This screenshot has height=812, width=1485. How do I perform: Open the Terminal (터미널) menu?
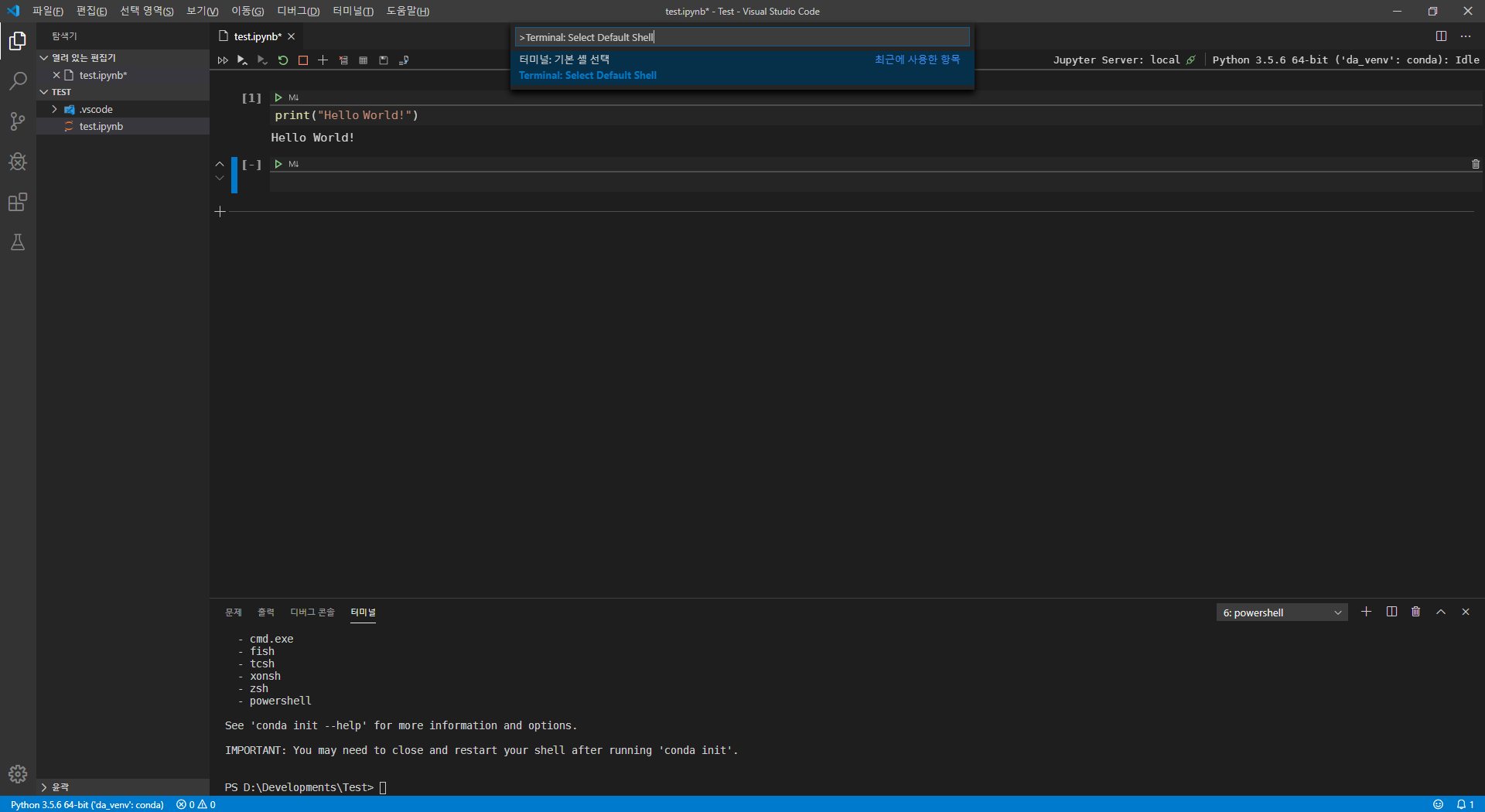click(353, 11)
